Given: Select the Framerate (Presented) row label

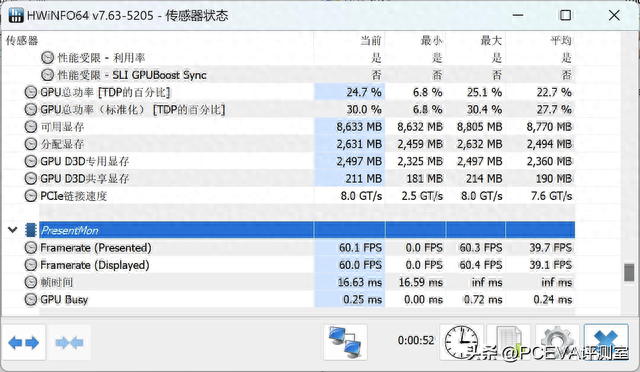Looking at the screenshot, I should pyautogui.click(x=96, y=247).
